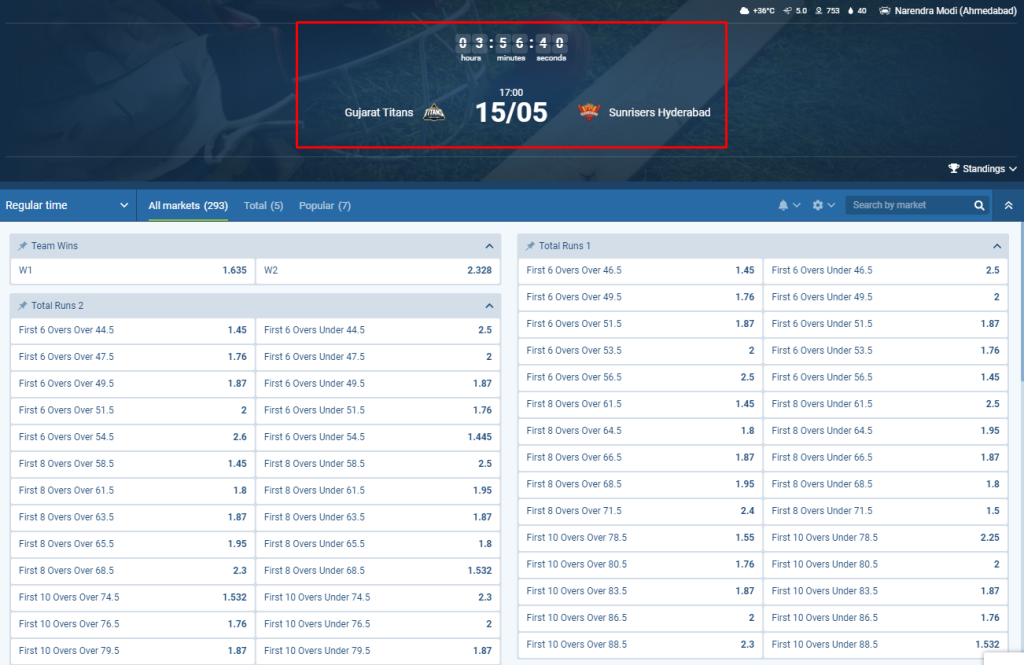Open the settings gear dropdown arrow

pyautogui.click(x=831, y=205)
